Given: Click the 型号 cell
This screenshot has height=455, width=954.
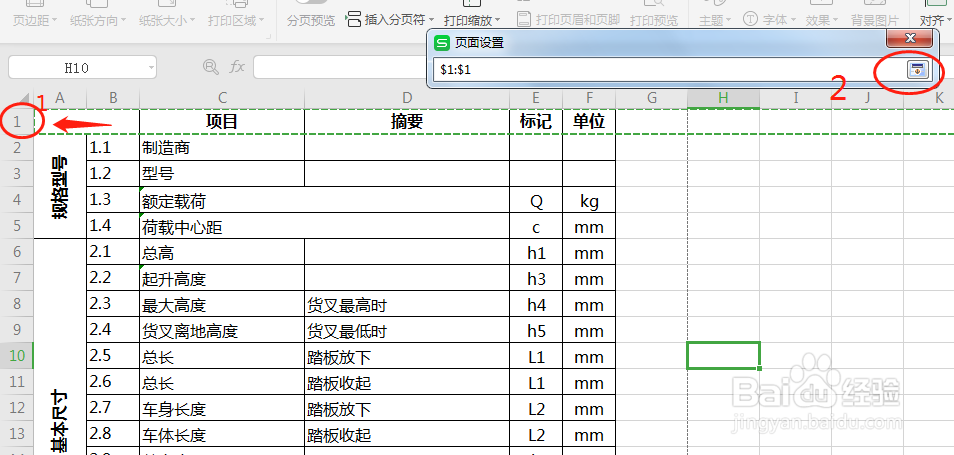Looking at the screenshot, I should (x=222, y=174).
